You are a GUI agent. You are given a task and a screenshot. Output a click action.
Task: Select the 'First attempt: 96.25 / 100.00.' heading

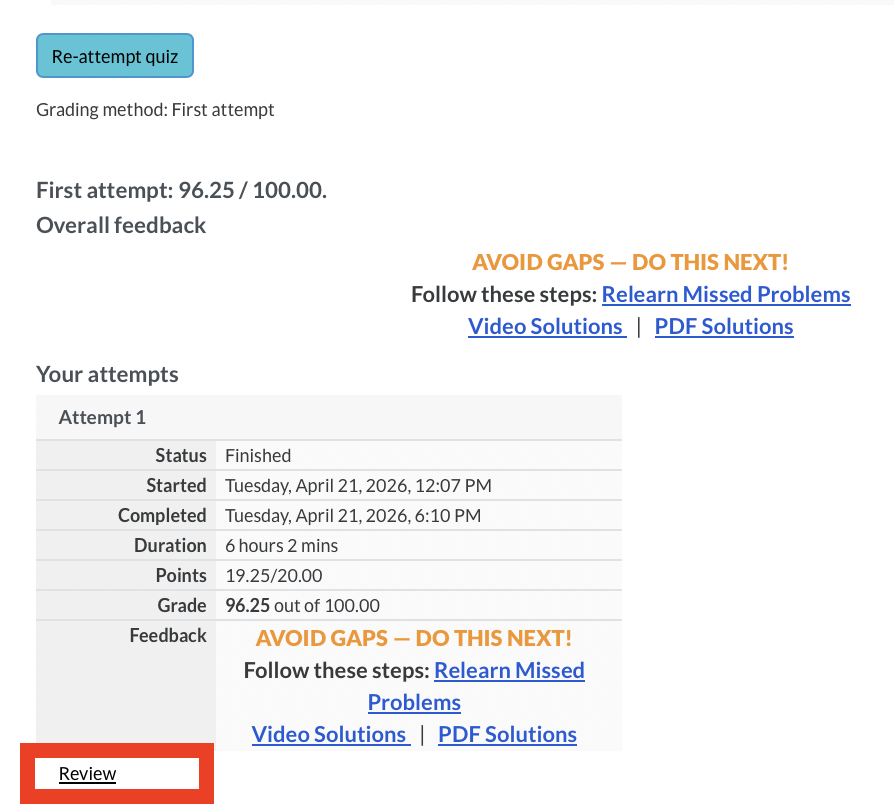(x=181, y=190)
